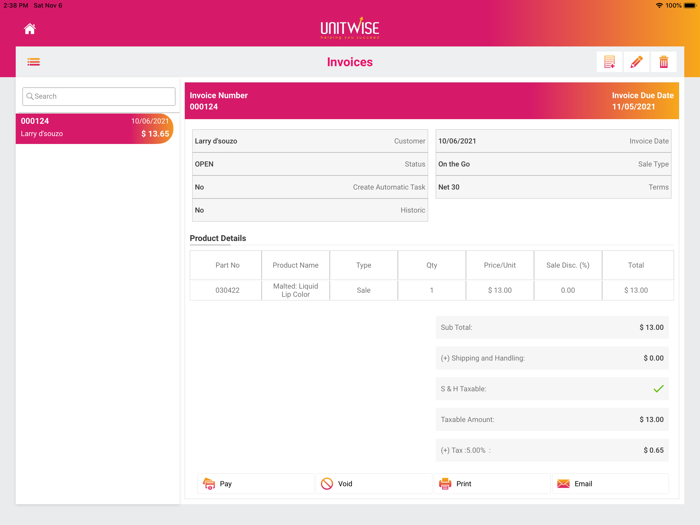
Task: Click the Historic No field
Action: tap(310, 210)
